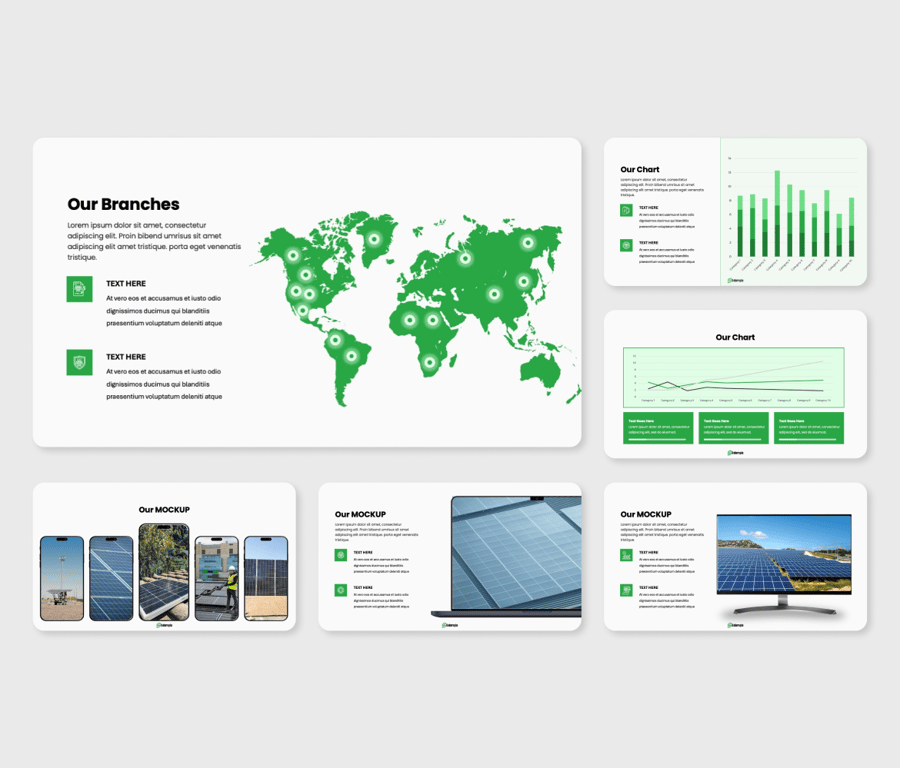
Task: Click the shield icon in Our Branches slide
Action: pos(80,362)
